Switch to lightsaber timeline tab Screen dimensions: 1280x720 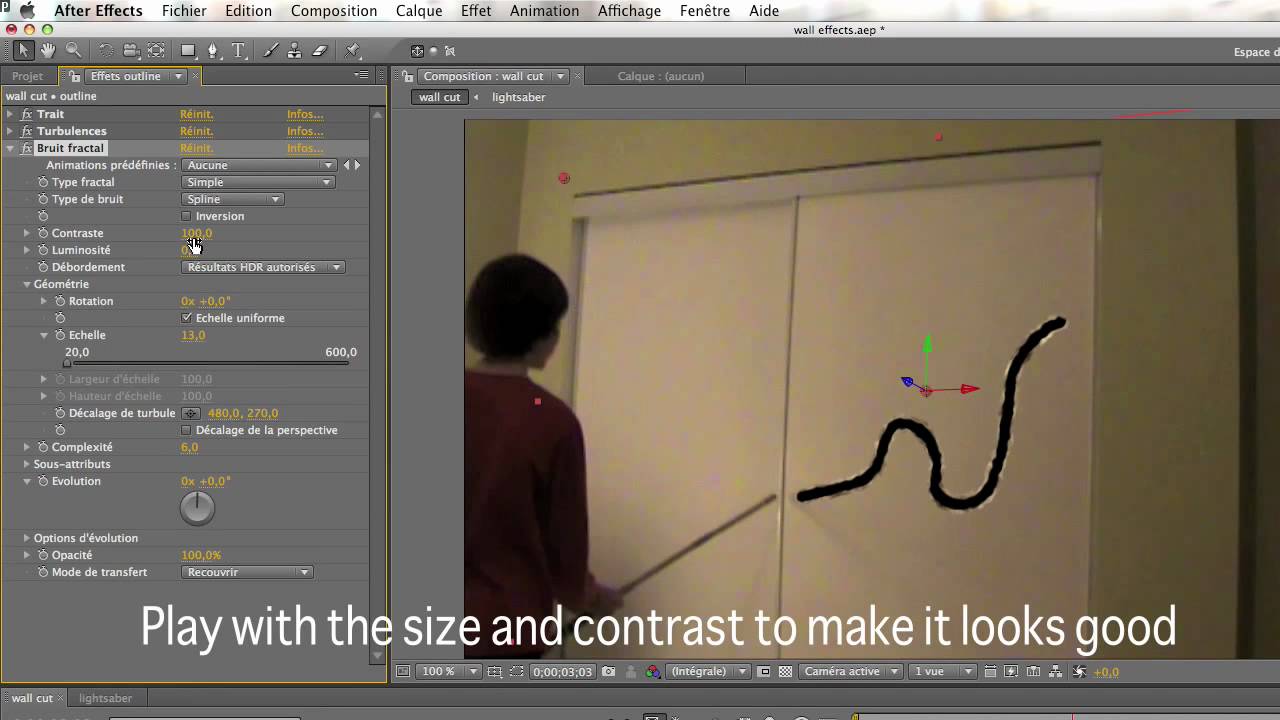(x=105, y=698)
